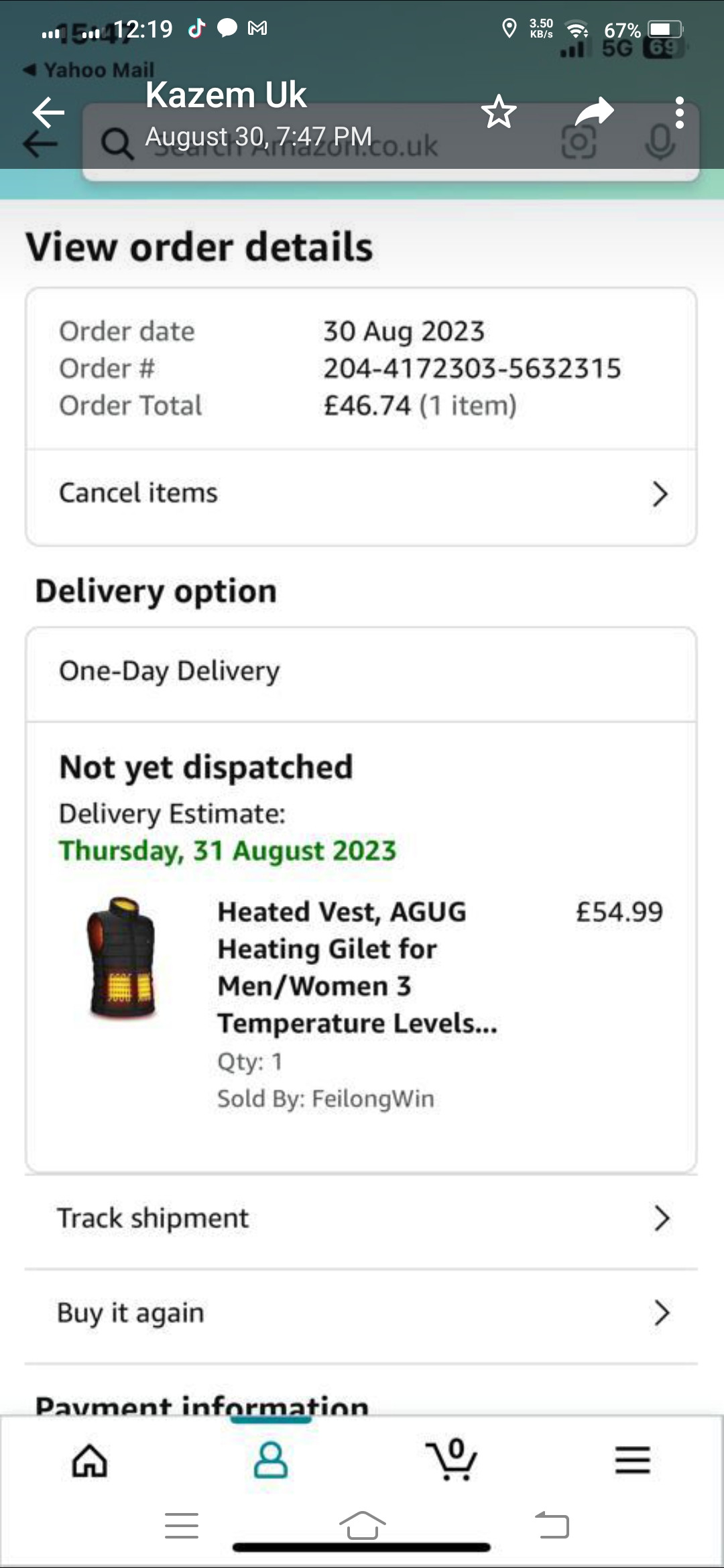This screenshot has height=1568, width=724.
Task: Tap the forward share arrow icon
Action: [x=594, y=112]
